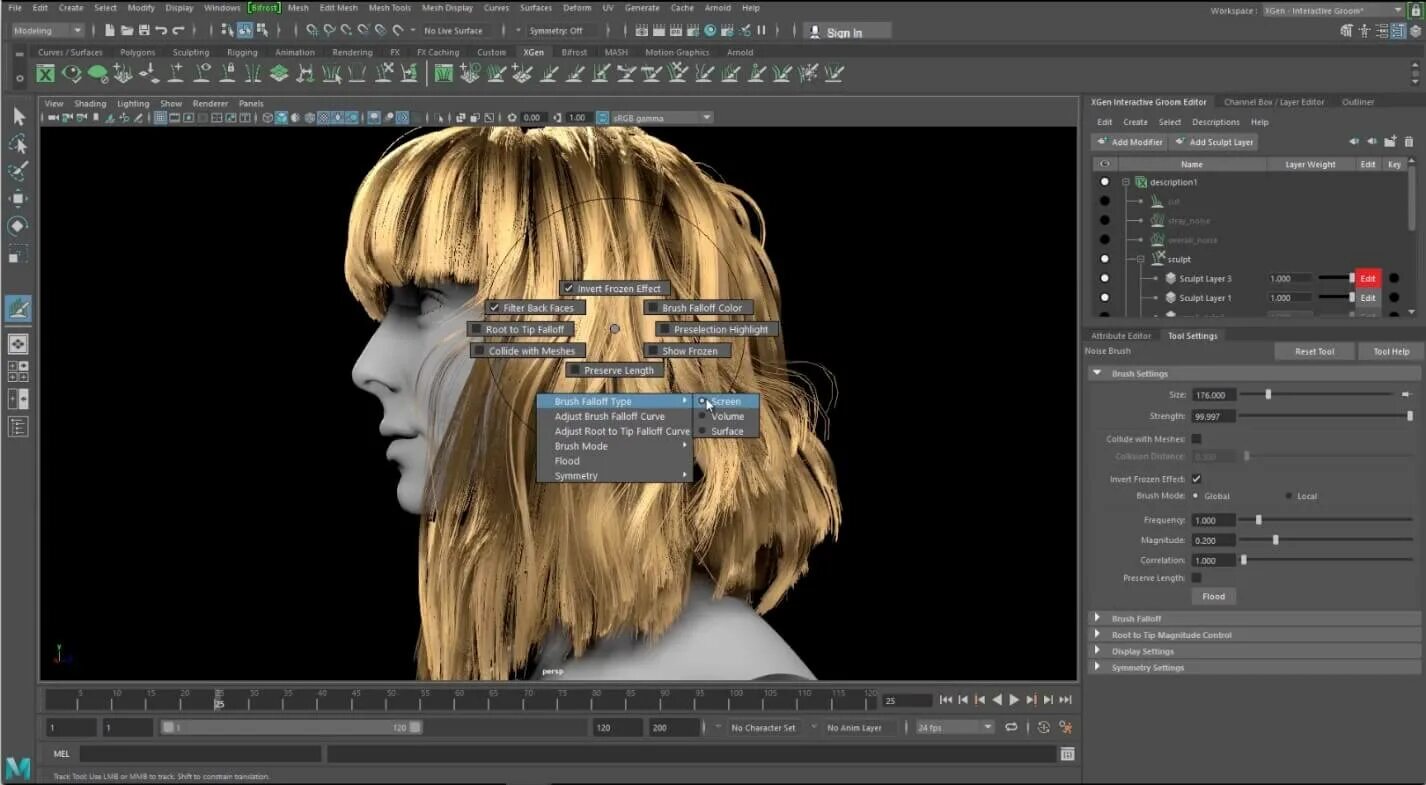The width and height of the screenshot is (1426, 785).
Task: Select the Local brush mode radio button
Action: click(x=1288, y=496)
